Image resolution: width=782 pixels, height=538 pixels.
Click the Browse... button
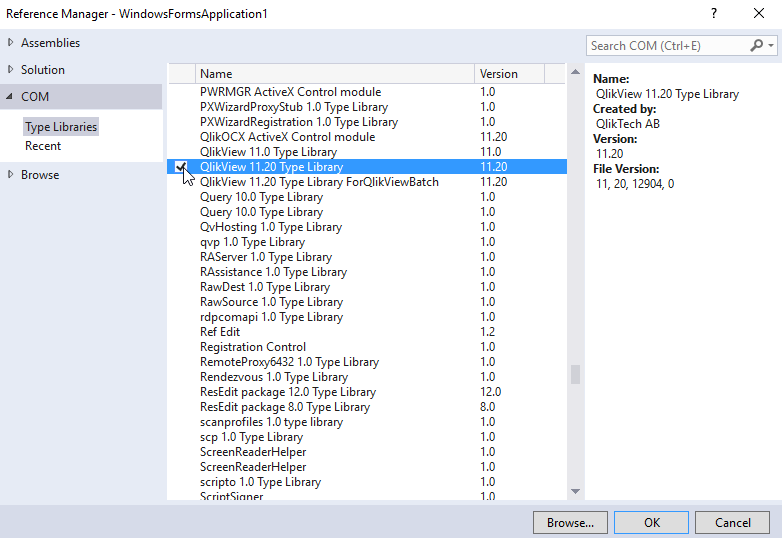tap(570, 523)
